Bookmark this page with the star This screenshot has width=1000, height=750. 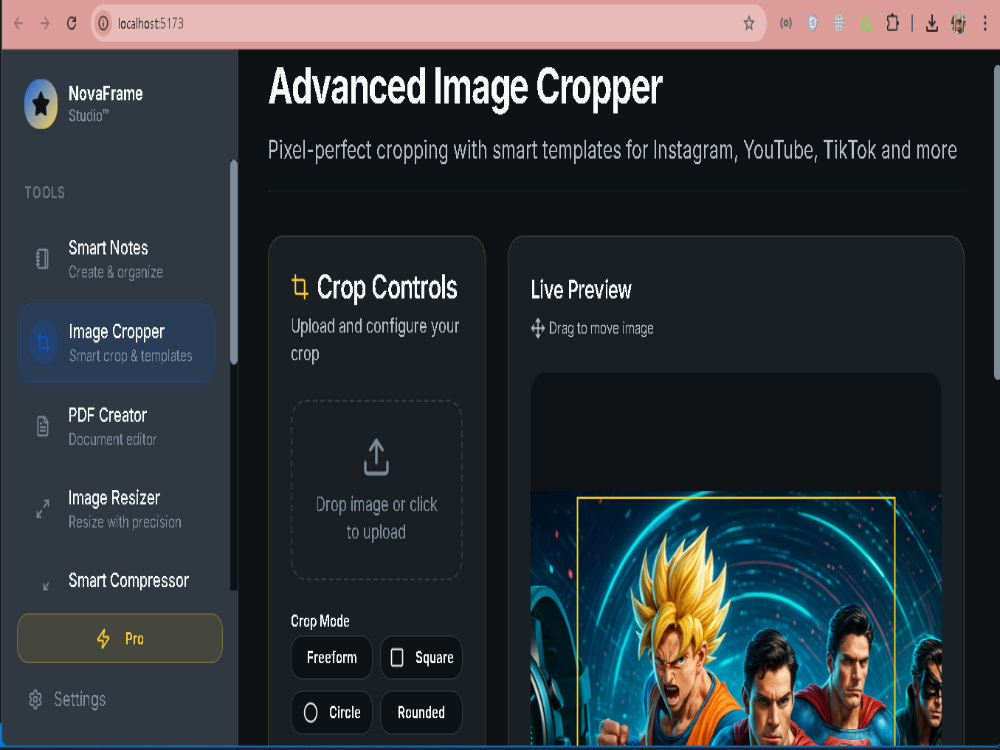pos(749,24)
